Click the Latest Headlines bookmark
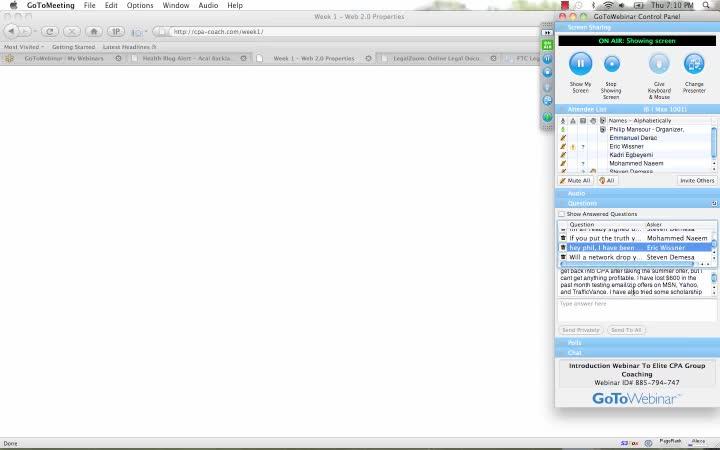This screenshot has height=450, width=720. (x=129, y=47)
